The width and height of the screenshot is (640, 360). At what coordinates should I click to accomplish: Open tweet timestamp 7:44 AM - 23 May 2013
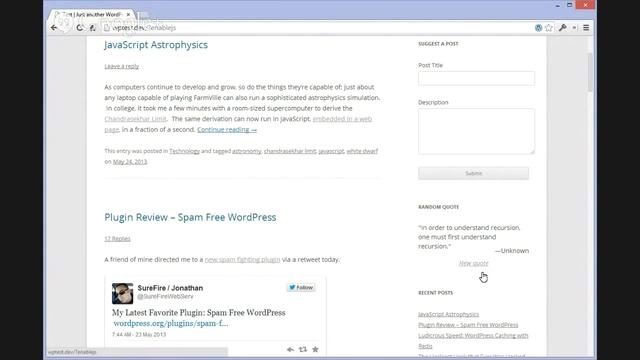139,335
